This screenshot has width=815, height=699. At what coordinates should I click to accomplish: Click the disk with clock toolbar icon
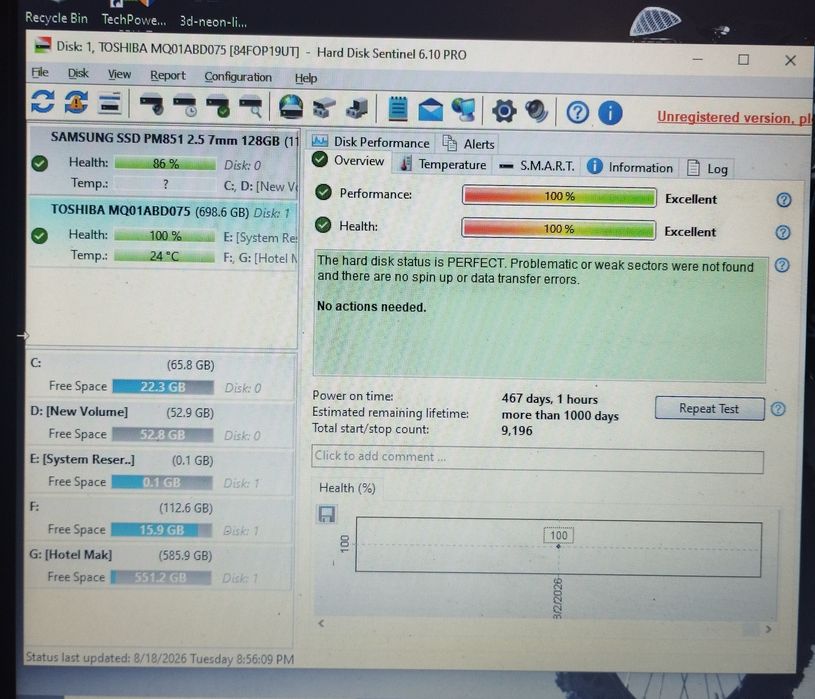pos(185,105)
